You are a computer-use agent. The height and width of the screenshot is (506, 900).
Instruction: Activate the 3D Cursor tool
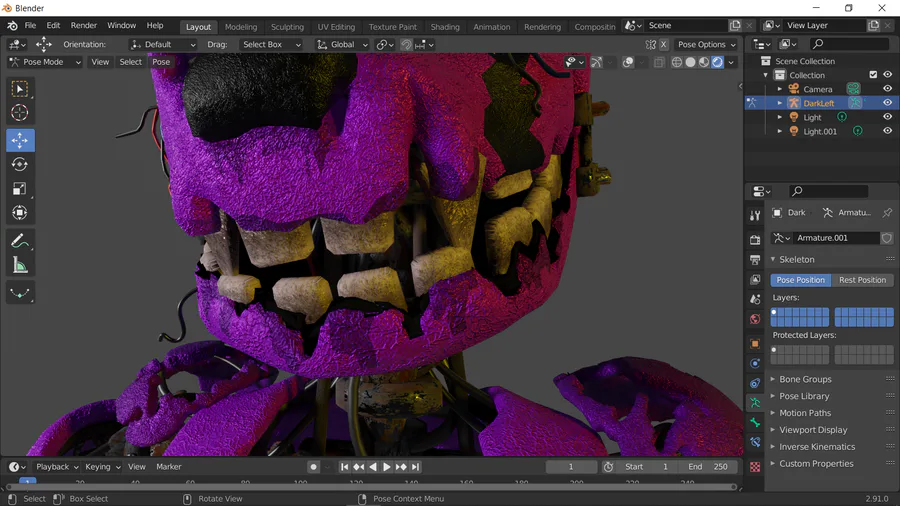20,113
